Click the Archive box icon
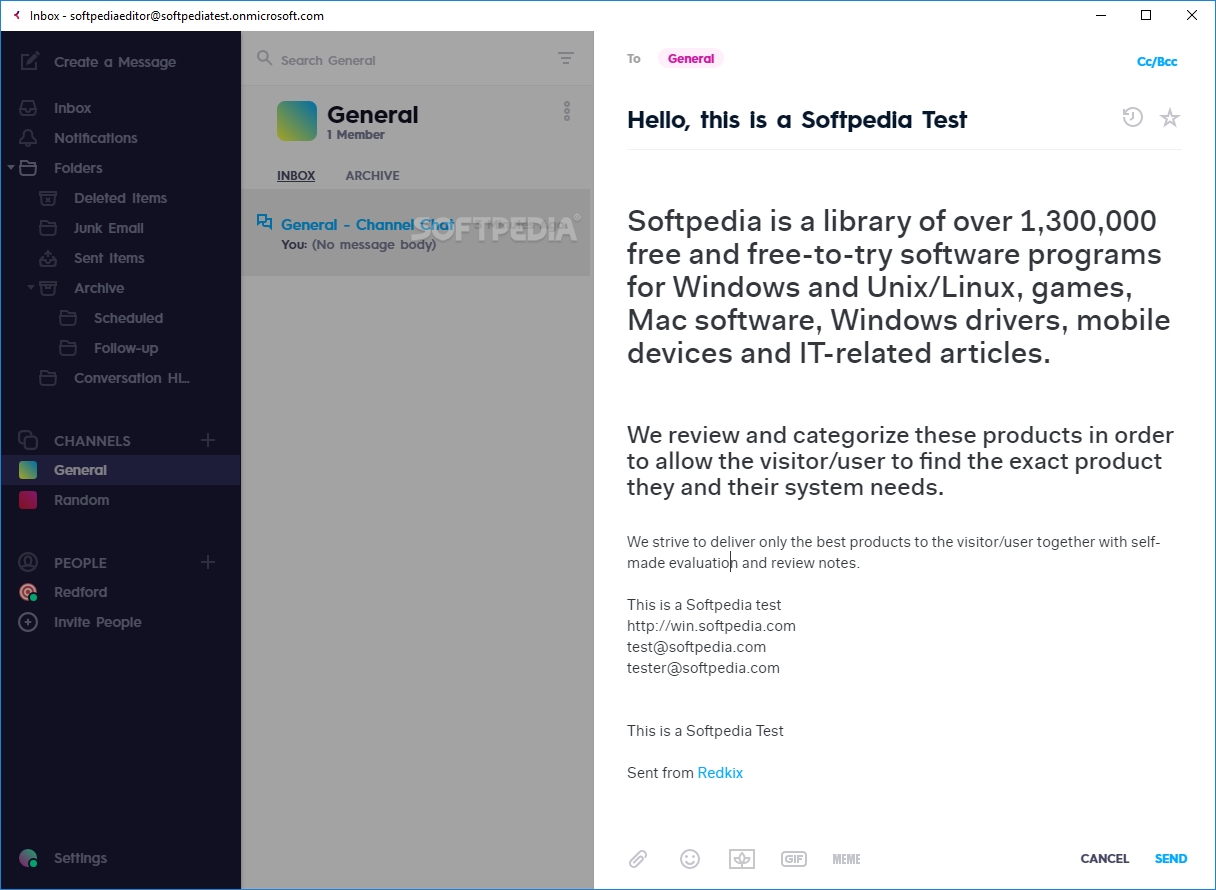The height and width of the screenshot is (890, 1216). (48, 288)
